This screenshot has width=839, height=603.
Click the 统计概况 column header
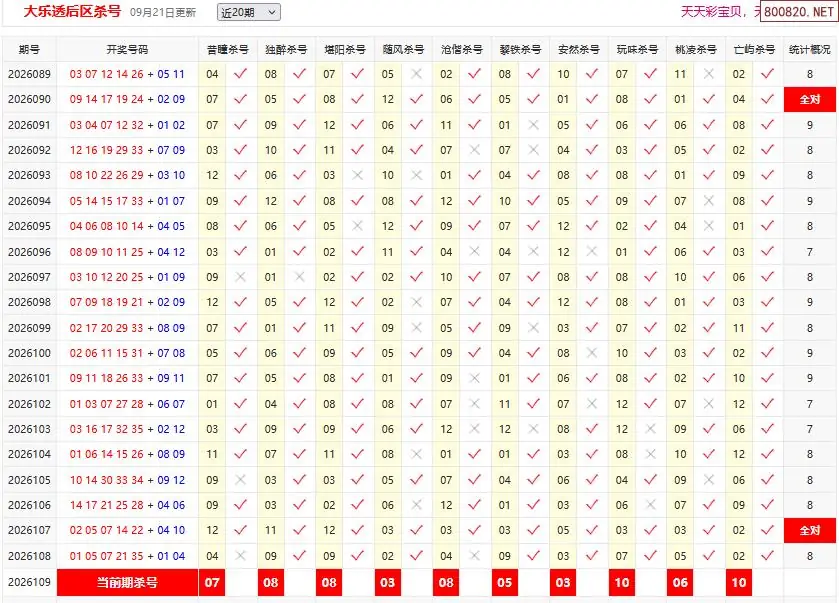pos(810,50)
